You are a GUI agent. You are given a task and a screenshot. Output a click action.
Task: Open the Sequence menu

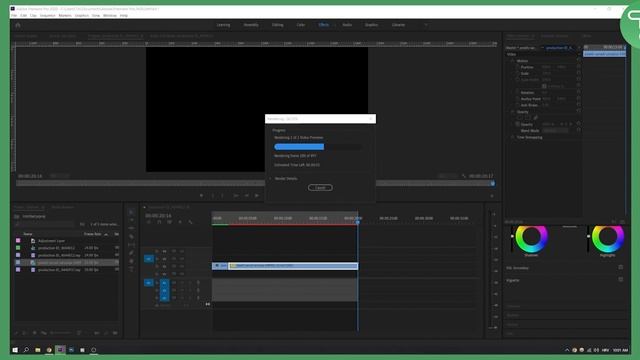(x=47, y=16)
